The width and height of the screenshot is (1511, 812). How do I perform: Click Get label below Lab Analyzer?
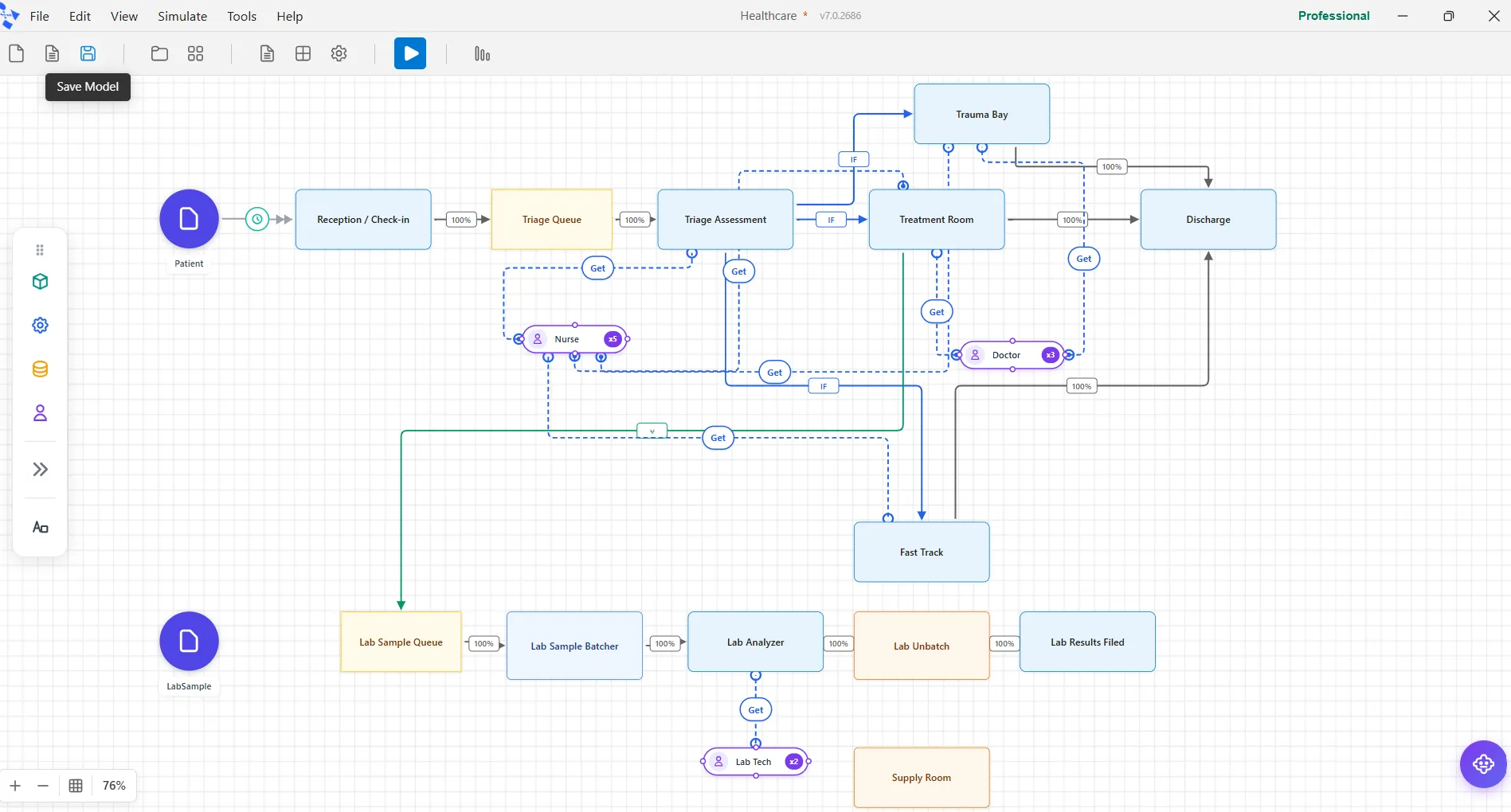pos(756,710)
